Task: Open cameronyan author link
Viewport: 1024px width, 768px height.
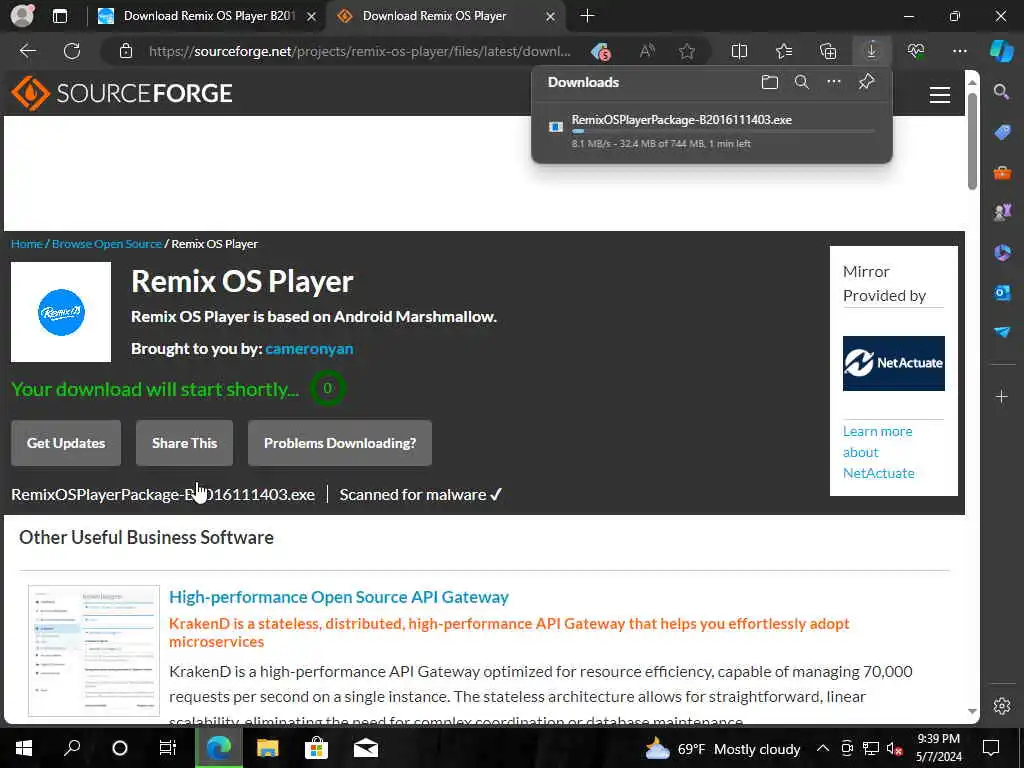Action: [309, 349]
